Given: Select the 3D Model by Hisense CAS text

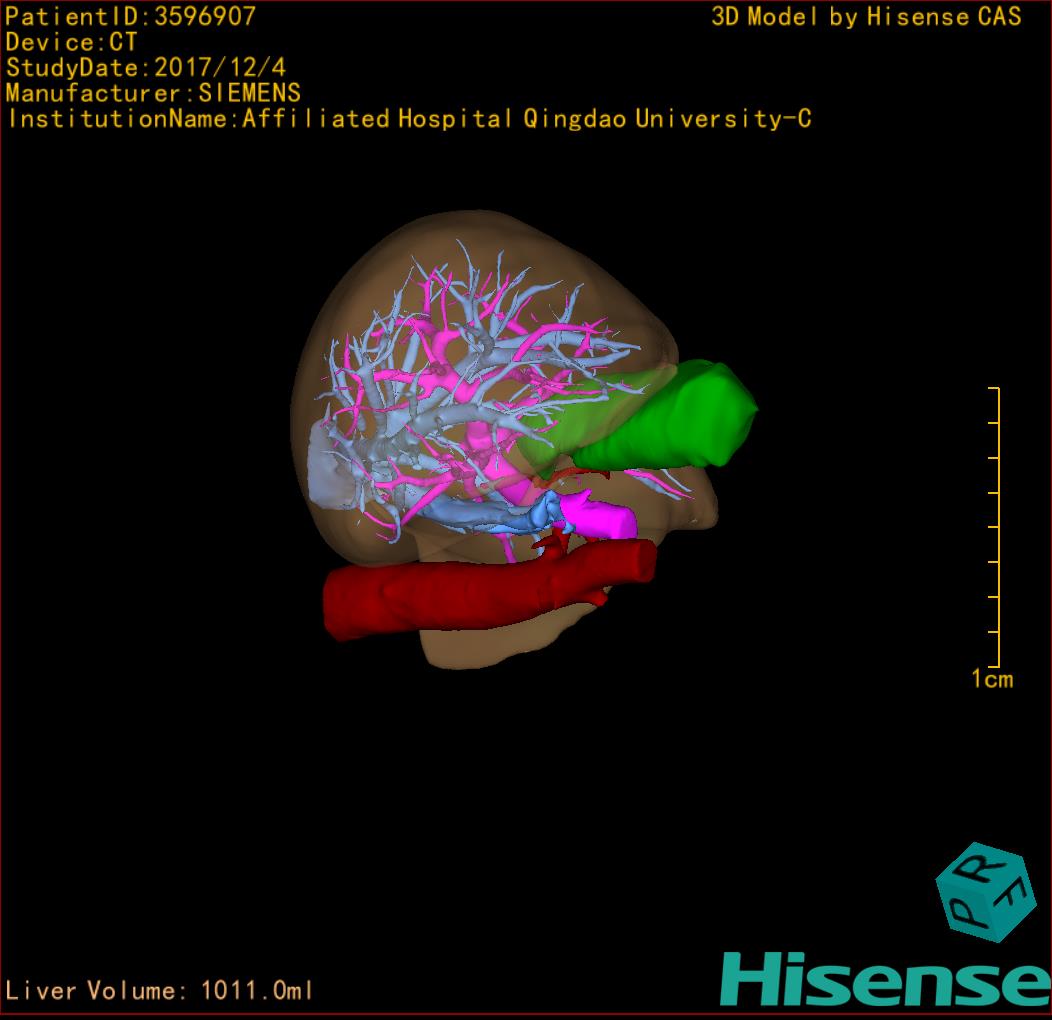Looking at the screenshot, I should coord(866,16).
